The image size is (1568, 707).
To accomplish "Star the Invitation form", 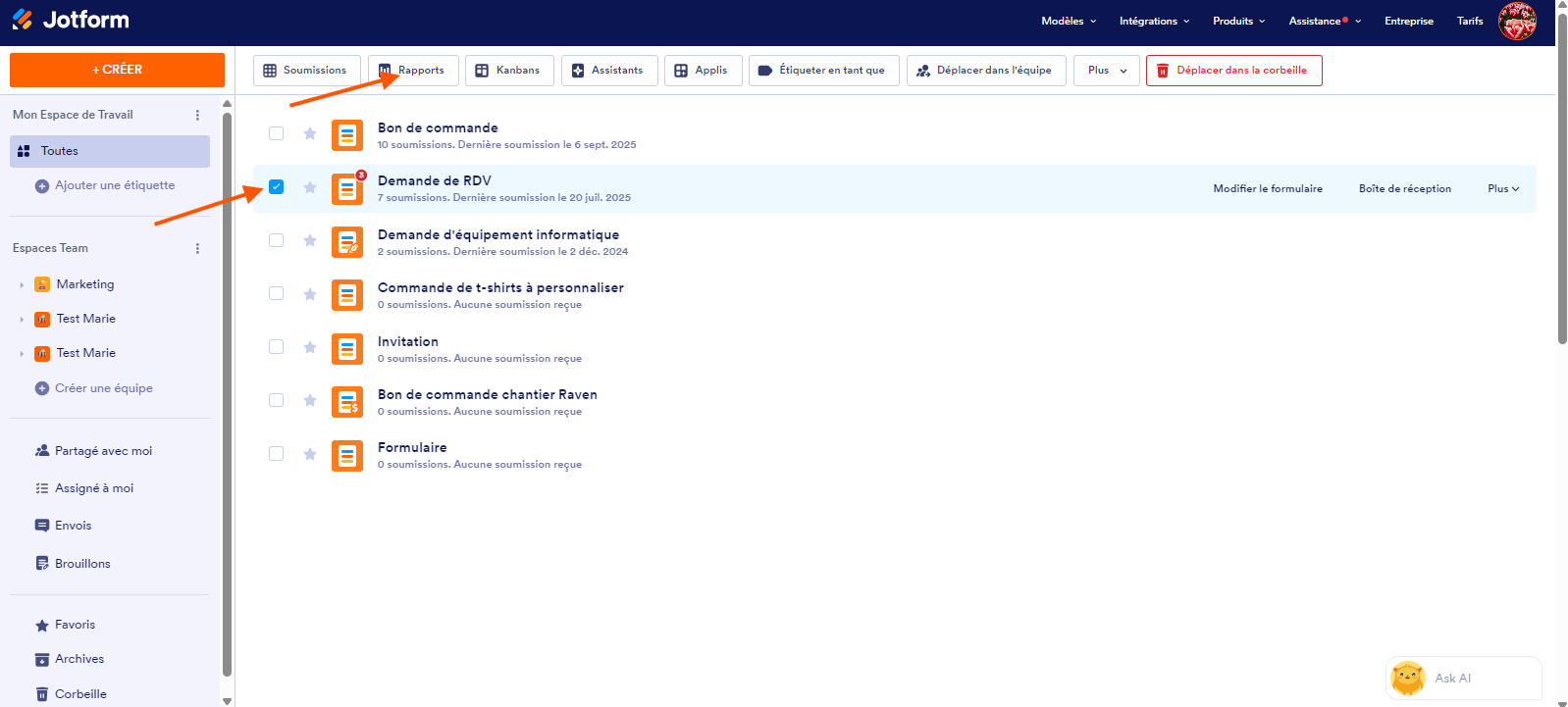I will tap(310, 347).
